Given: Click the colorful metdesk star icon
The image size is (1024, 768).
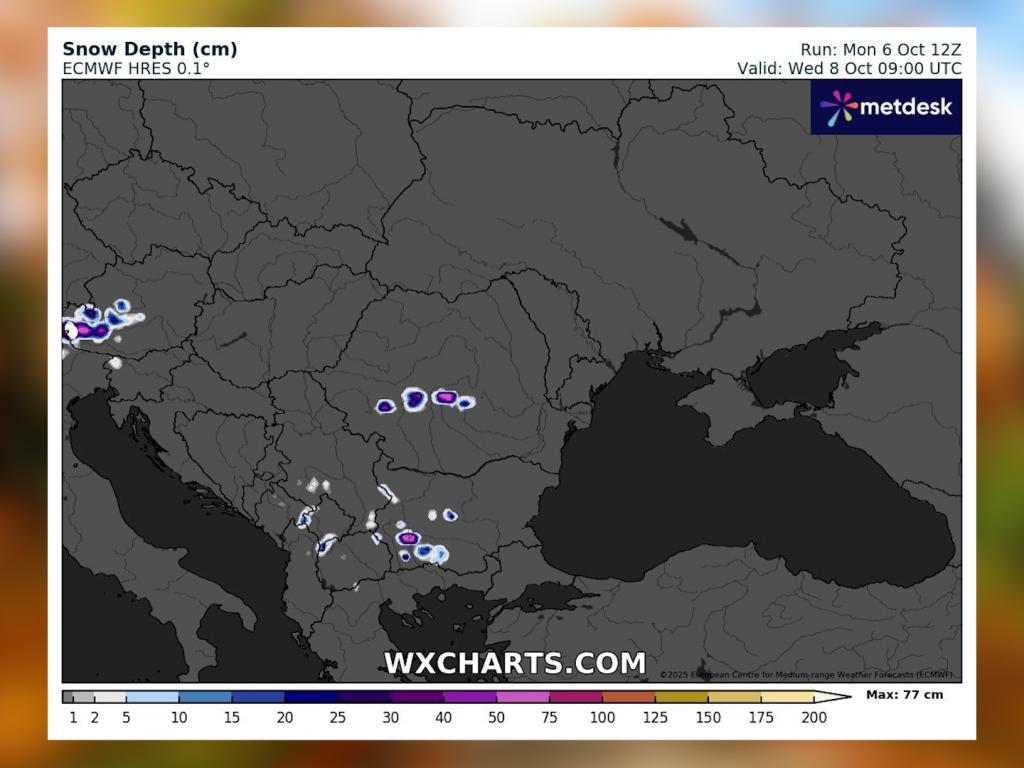Looking at the screenshot, I should click(838, 107).
